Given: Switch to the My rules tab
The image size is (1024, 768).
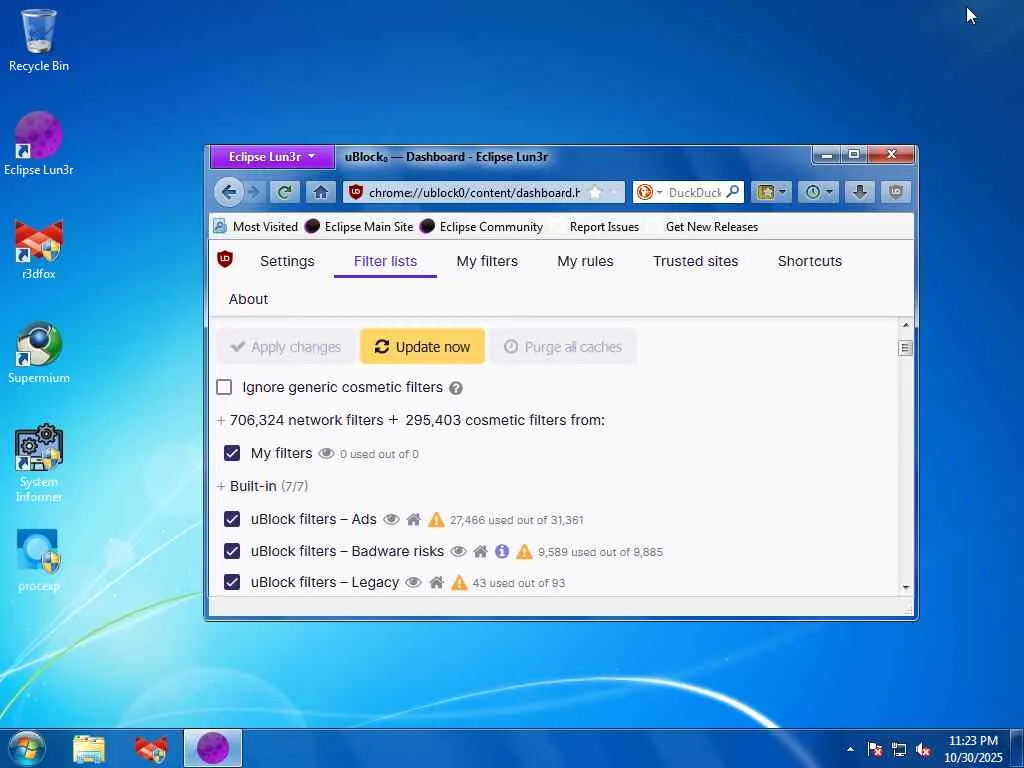Looking at the screenshot, I should [585, 261].
